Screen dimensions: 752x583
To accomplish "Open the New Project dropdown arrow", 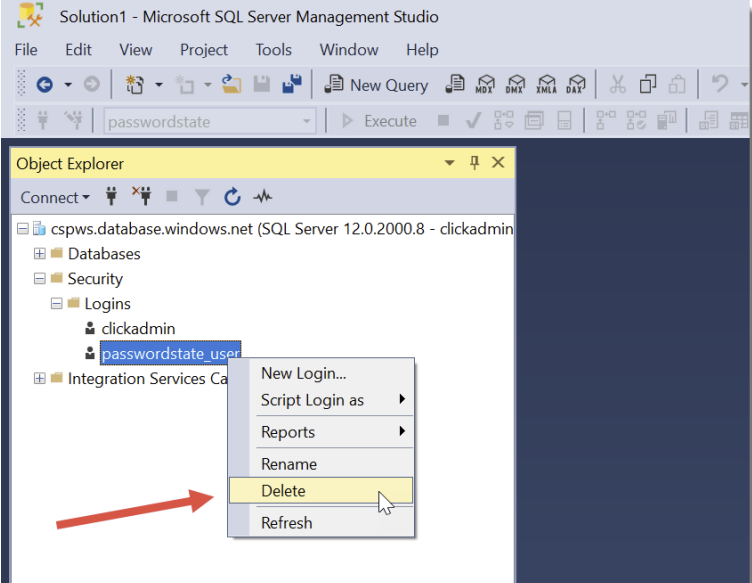I will point(159,85).
